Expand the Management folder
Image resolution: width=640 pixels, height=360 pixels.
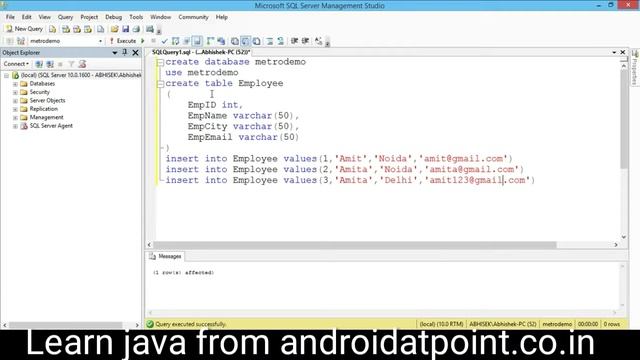(15, 118)
